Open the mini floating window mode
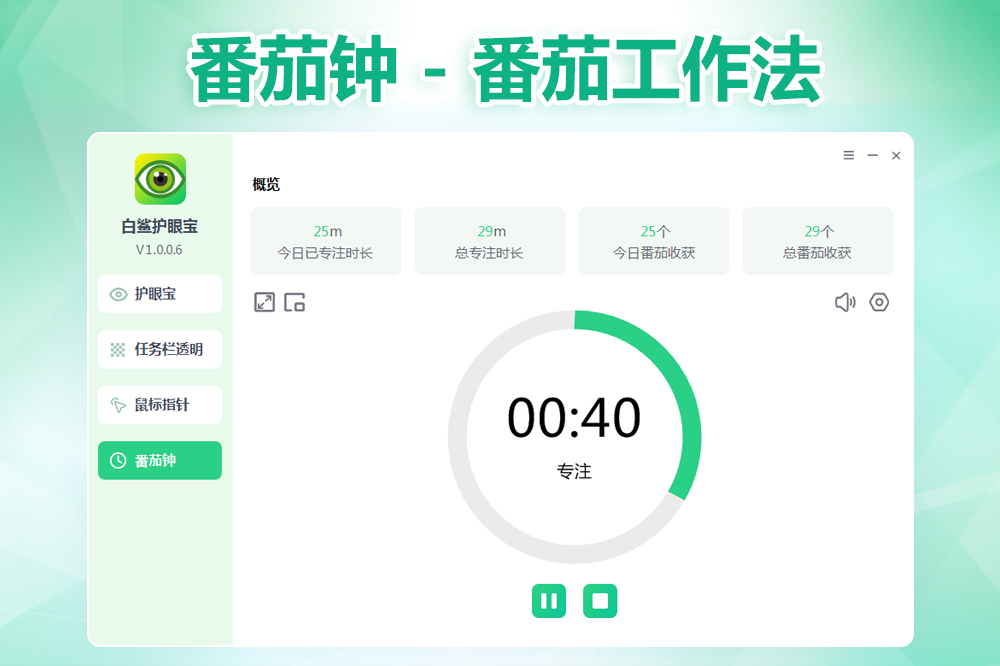 tap(294, 302)
